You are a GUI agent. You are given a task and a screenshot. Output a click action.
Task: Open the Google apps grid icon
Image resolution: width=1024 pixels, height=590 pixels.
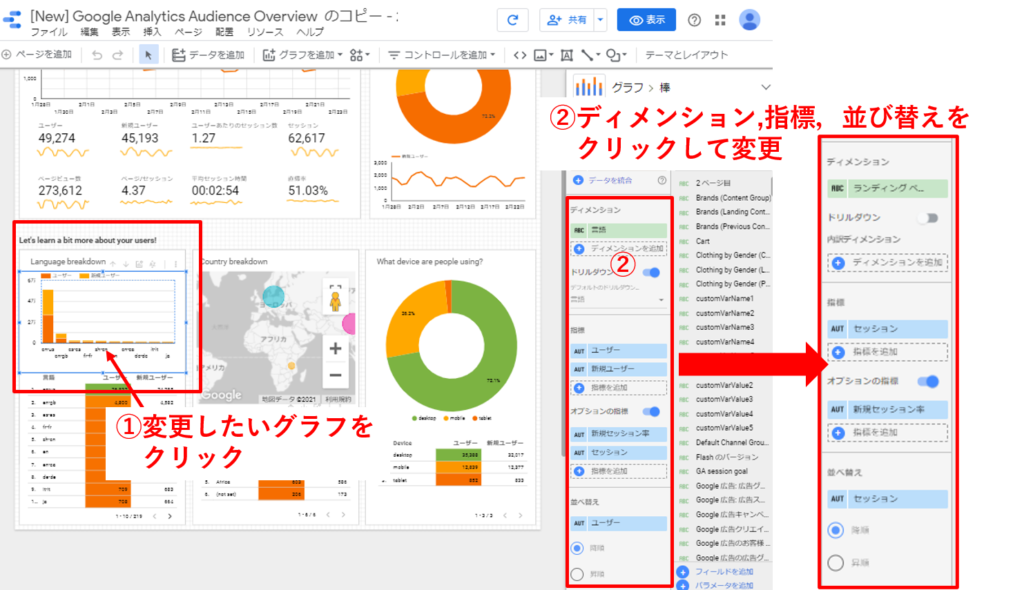point(720,20)
